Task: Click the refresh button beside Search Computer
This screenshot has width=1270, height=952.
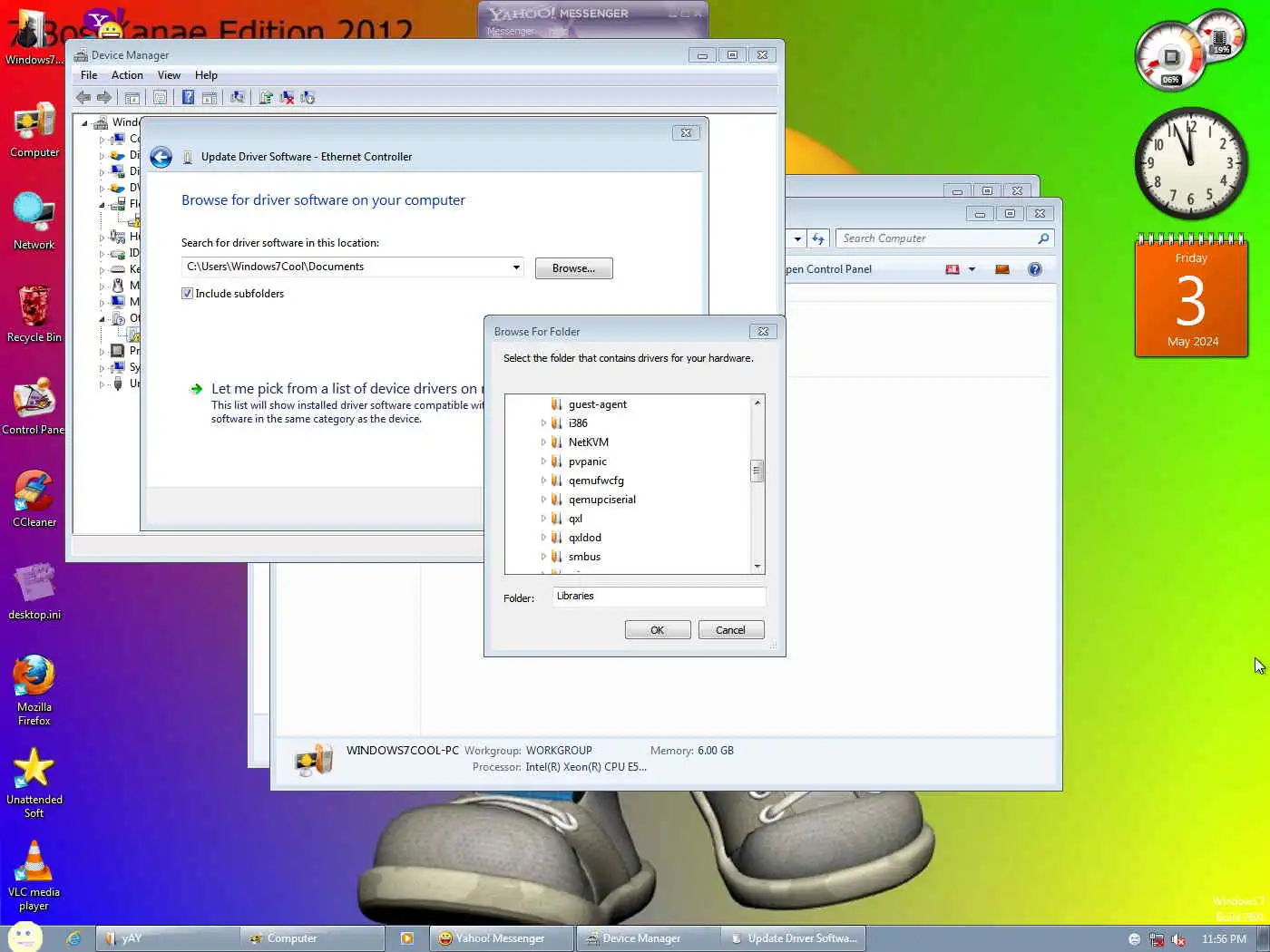Action: 818,238
